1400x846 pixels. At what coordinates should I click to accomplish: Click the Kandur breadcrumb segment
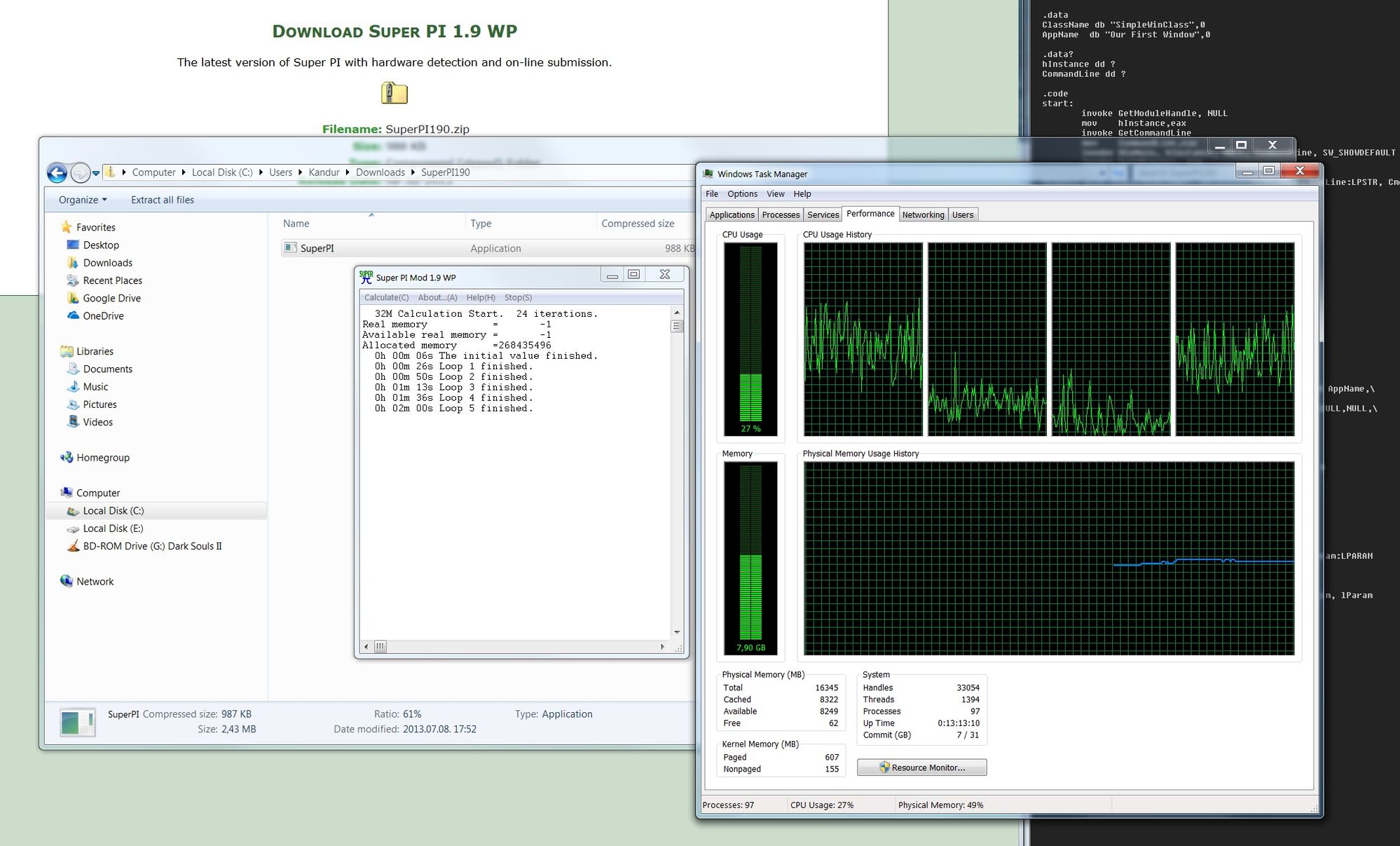click(324, 172)
